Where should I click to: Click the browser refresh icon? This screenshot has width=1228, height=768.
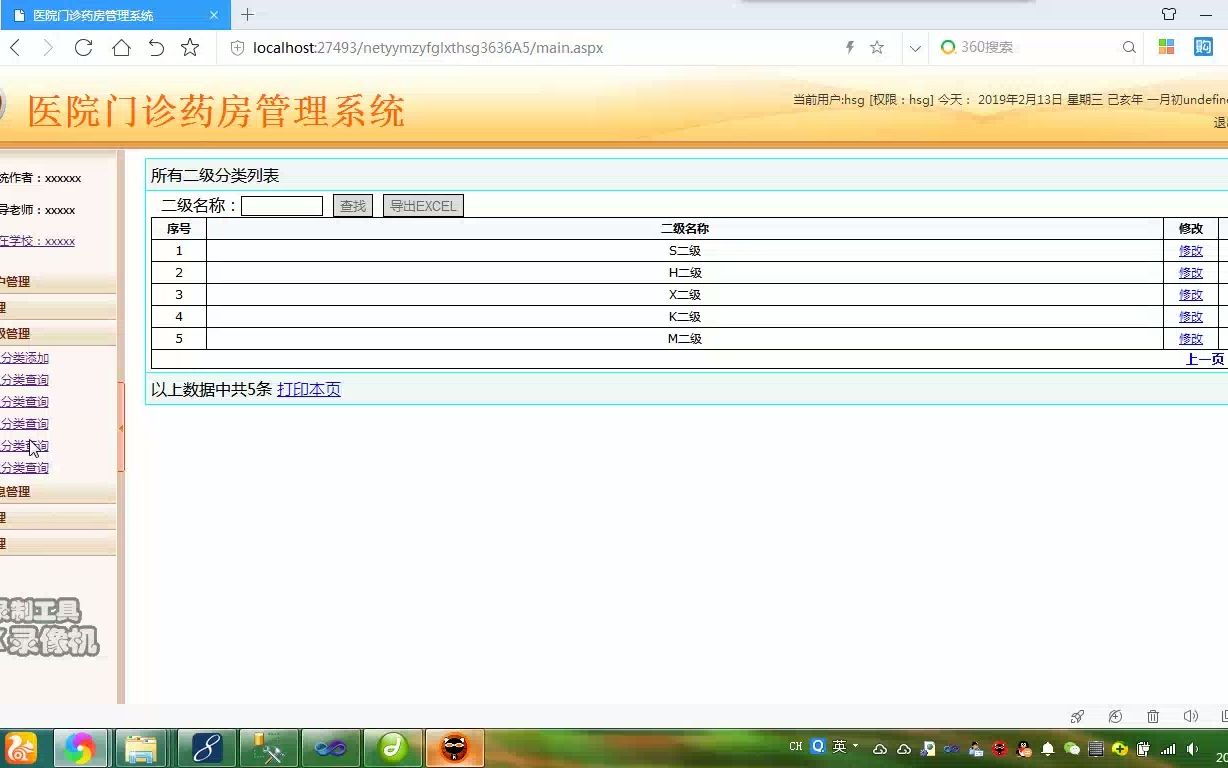[83, 47]
